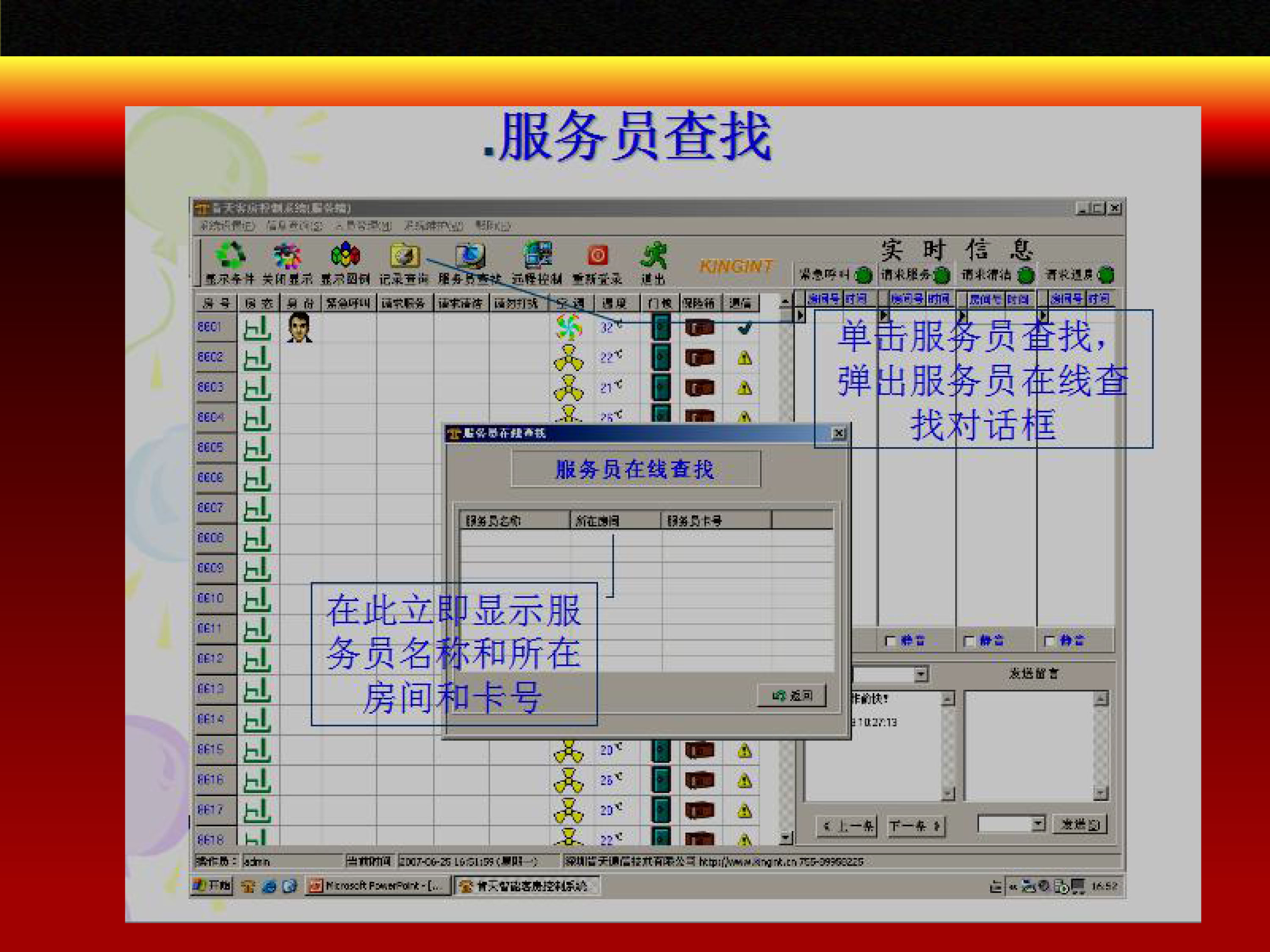
Task: Click the Internet Explorer quick launch icon
Action: click(269, 886)
